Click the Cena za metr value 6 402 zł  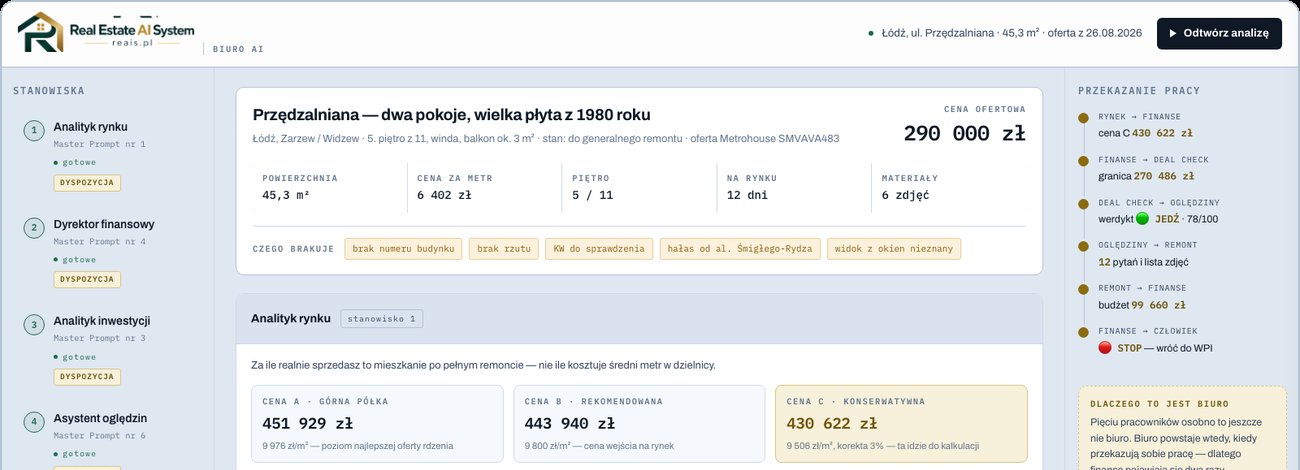pos(444,195)
